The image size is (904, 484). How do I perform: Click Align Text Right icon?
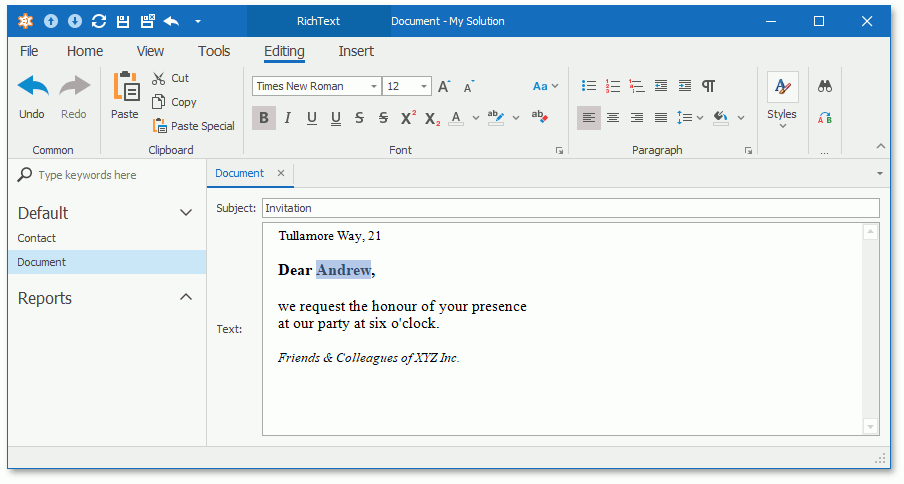coord(636,118)
